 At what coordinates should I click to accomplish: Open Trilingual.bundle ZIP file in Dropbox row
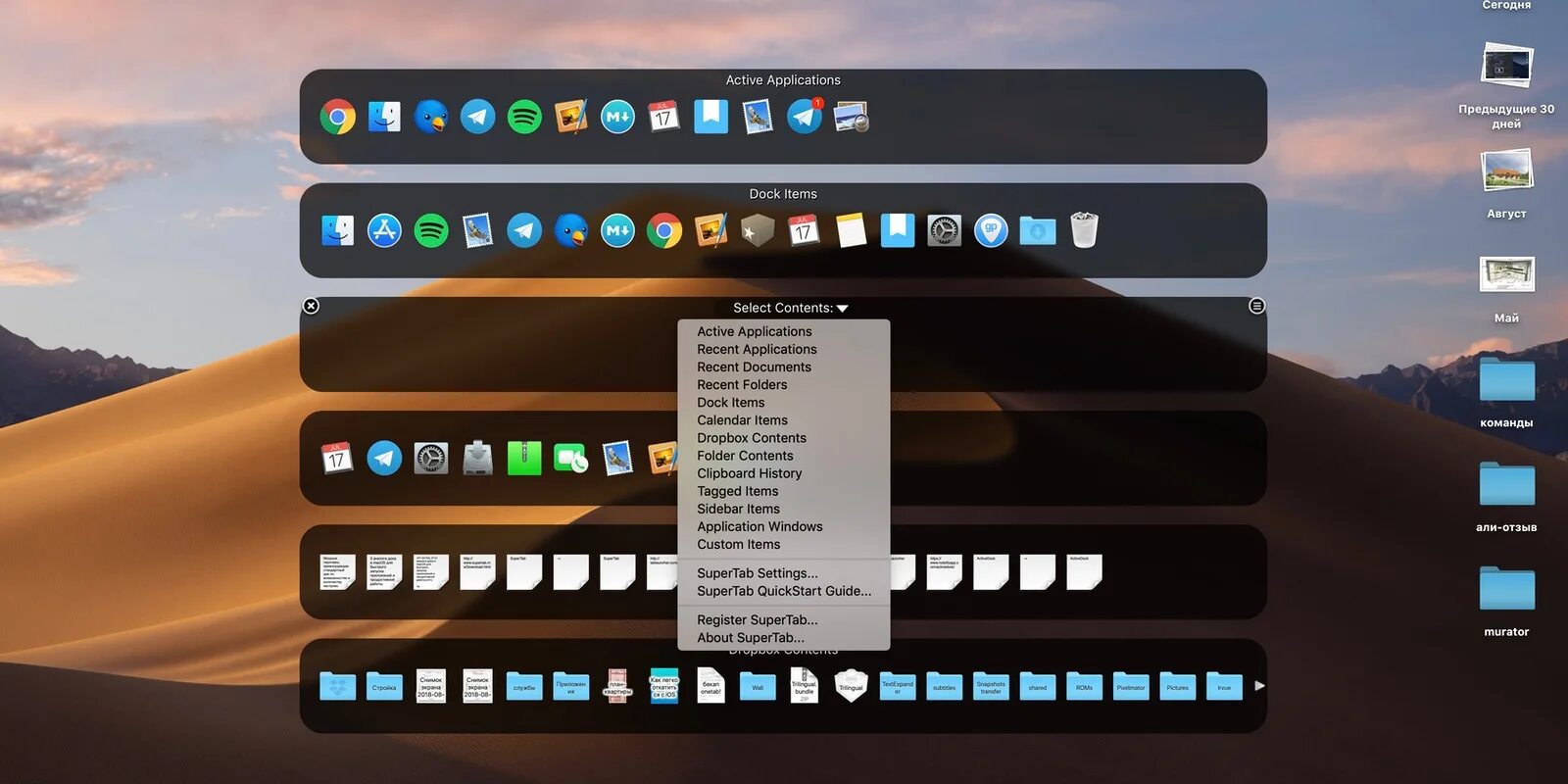coord(805,686)
